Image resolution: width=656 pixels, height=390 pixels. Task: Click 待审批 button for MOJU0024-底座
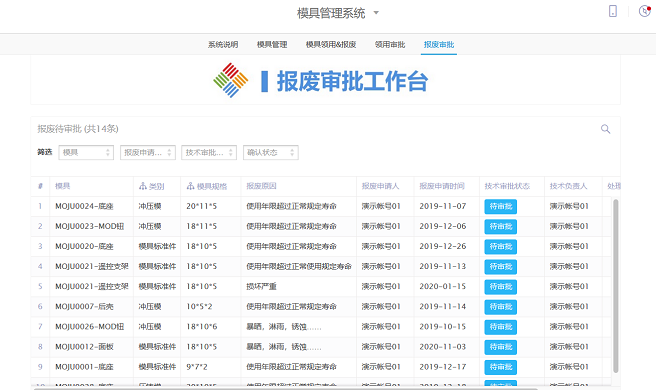501,206
